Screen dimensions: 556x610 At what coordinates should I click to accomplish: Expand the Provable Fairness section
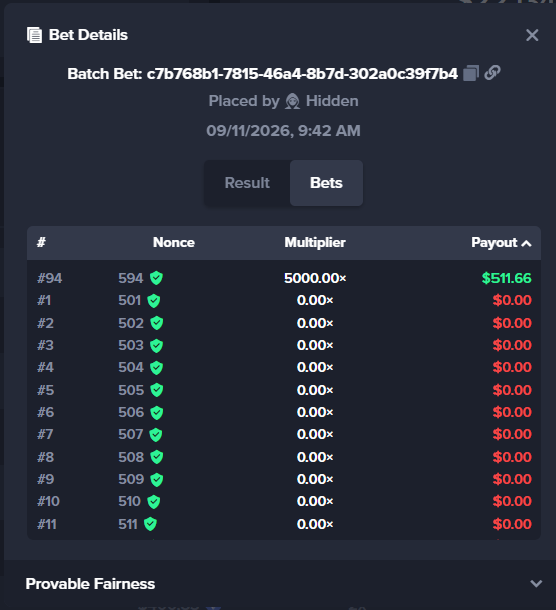(x=536, y=584)
